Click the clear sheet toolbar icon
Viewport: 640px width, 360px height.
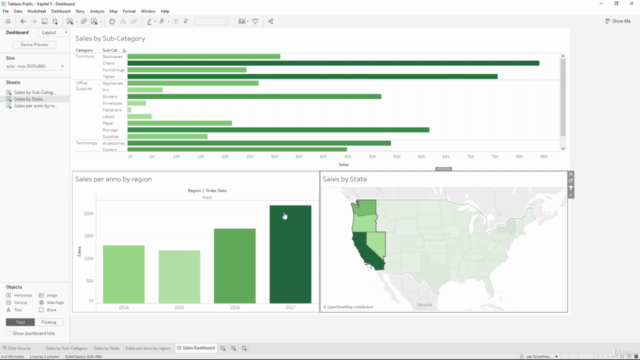pyautogui.click(x=94, y=21)
